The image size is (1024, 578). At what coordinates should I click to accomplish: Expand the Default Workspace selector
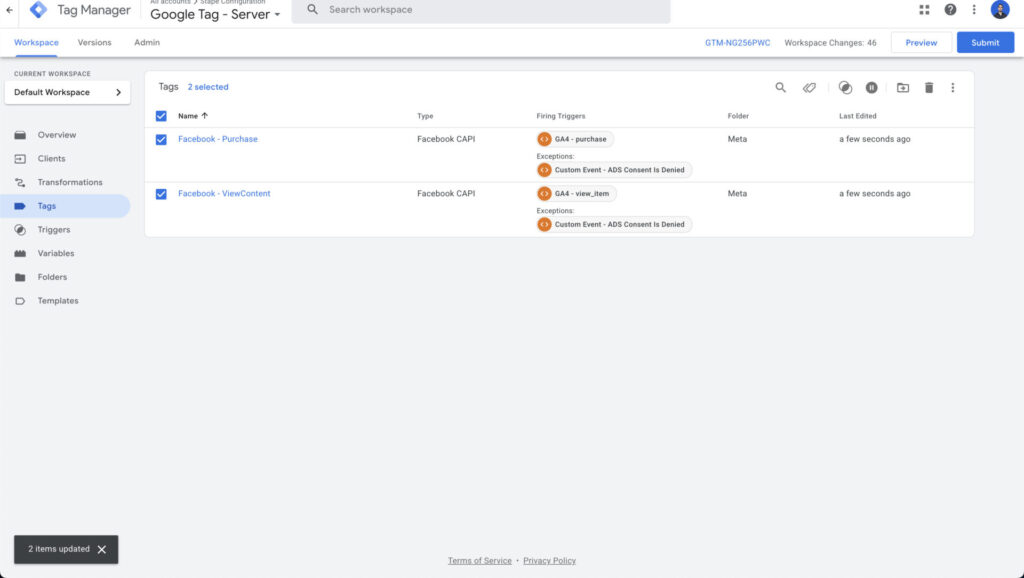[x=68, y=93]
